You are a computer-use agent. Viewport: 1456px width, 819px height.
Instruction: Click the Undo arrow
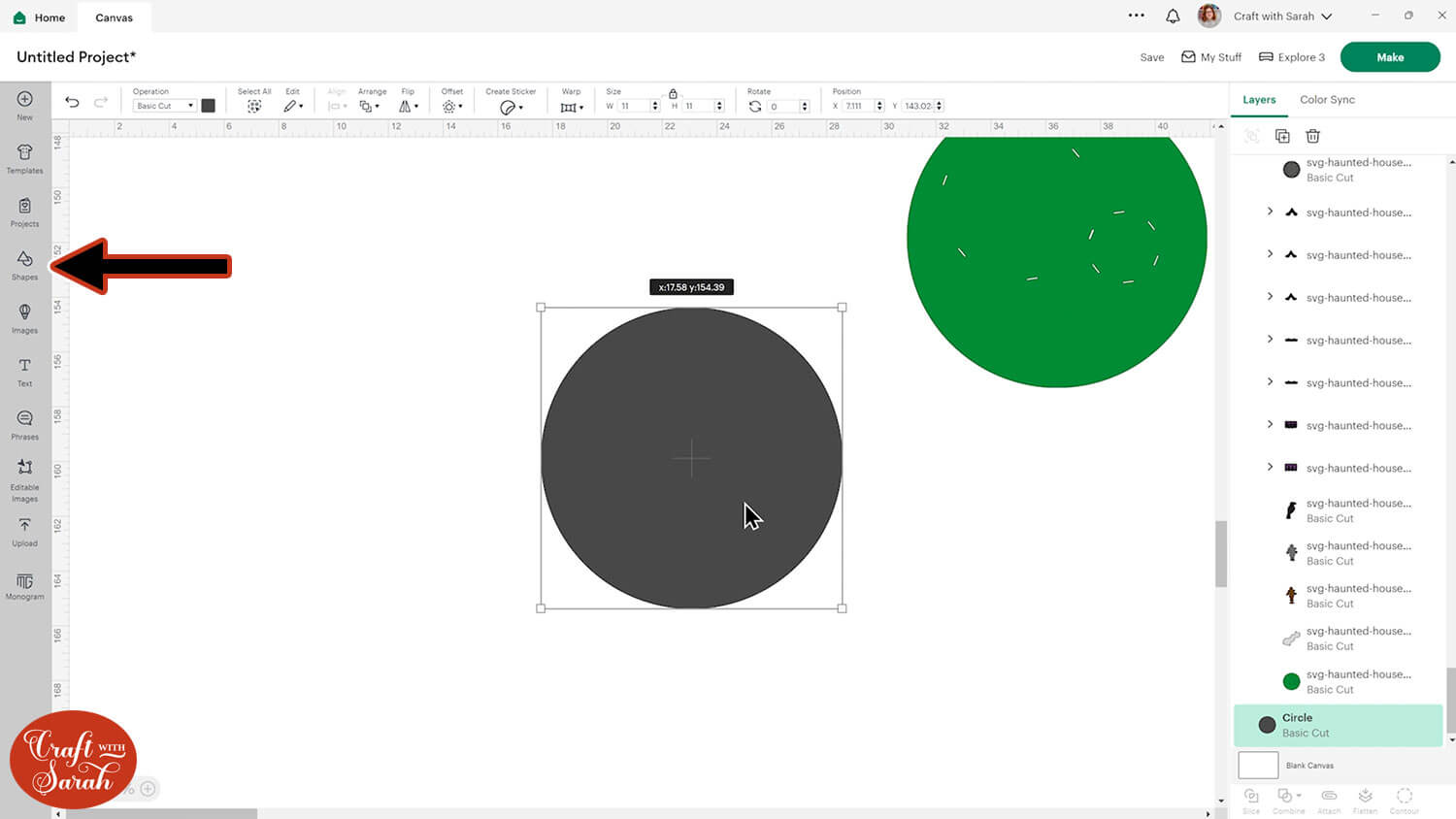(72, 103)
